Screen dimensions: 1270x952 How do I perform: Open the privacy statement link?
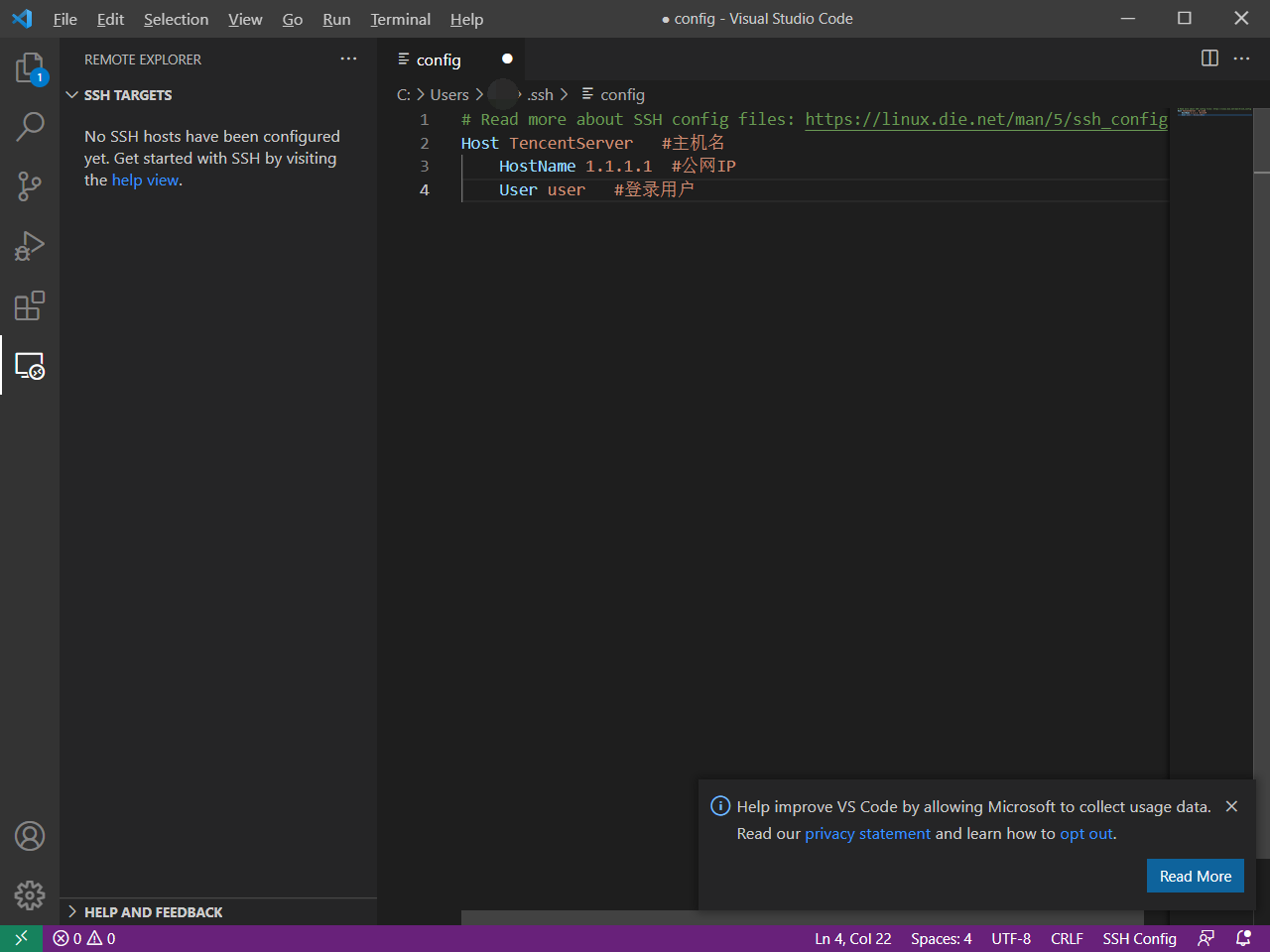coord(867,833)
